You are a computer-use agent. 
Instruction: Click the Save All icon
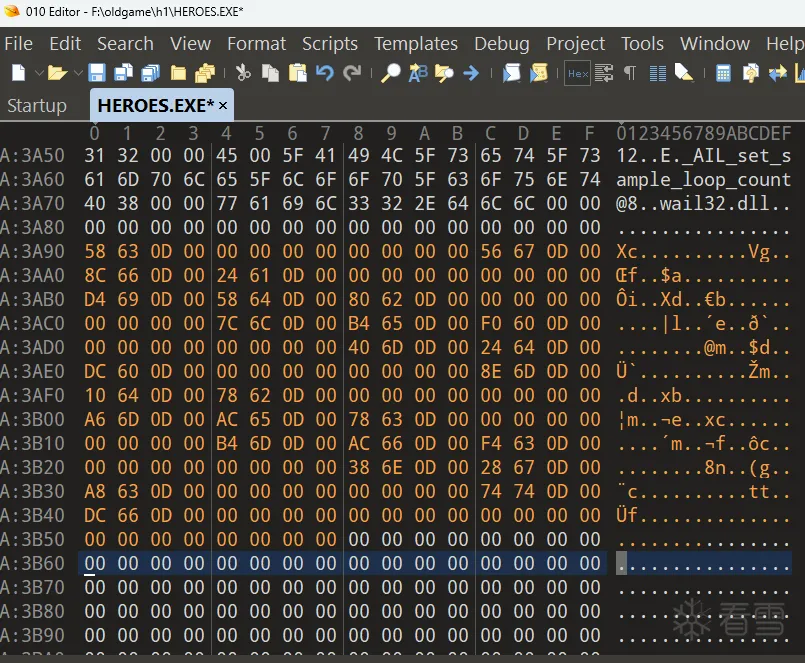151,73
